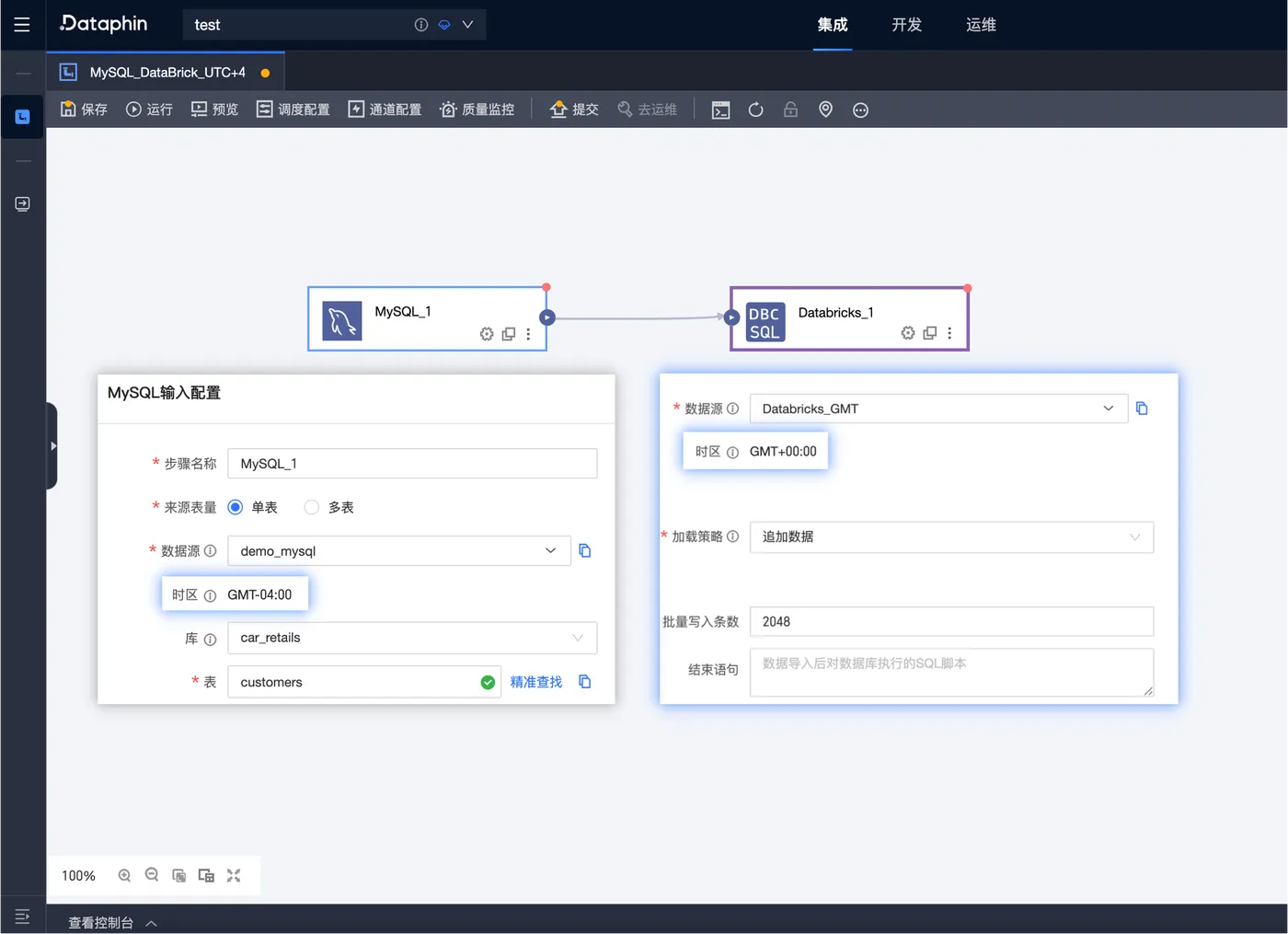Screen dimensions: 1288x934
Task: Click the refresh icon in toolbar
Action: point(756,110)
